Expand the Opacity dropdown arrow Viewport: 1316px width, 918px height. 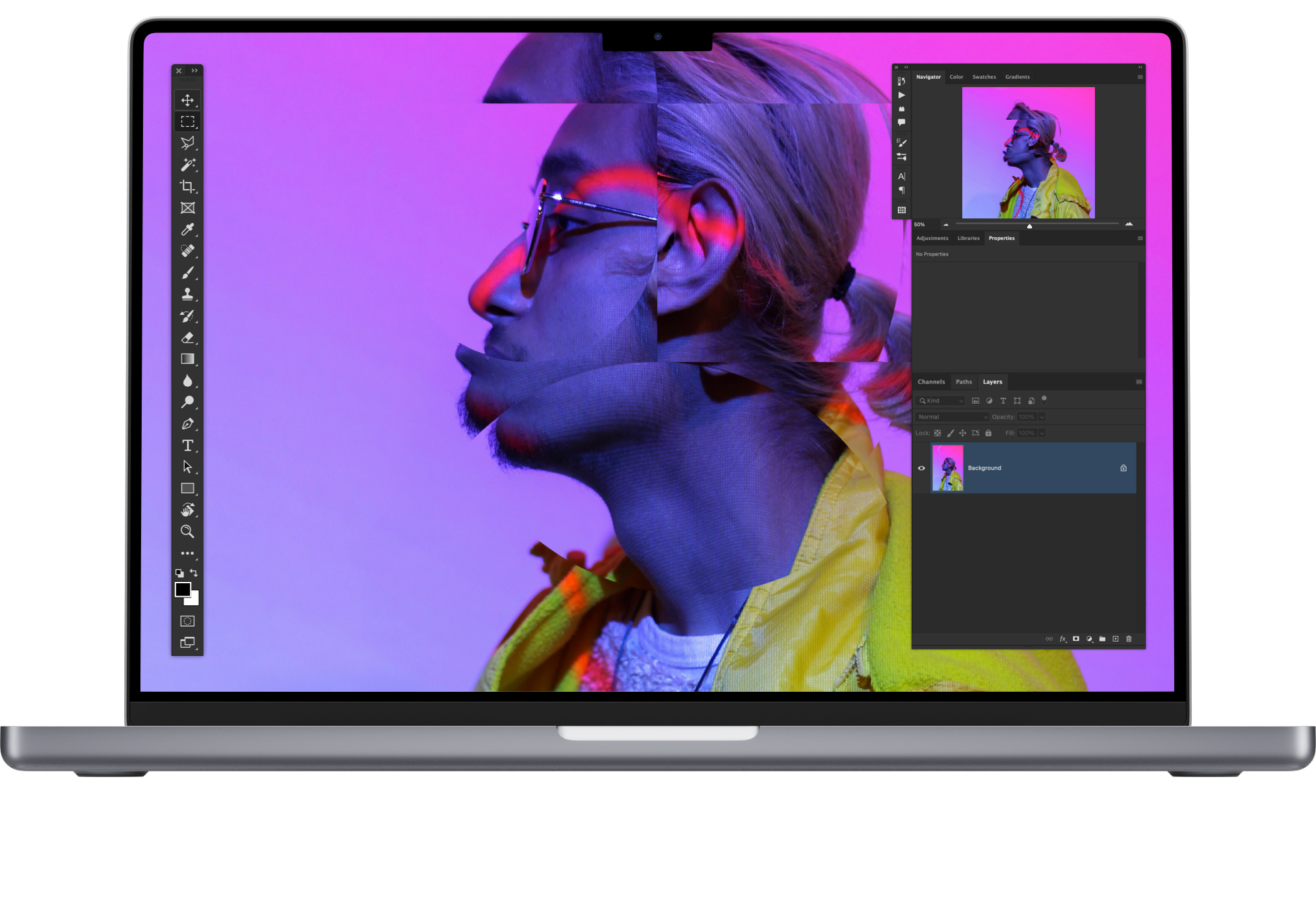click(1042, 417)
